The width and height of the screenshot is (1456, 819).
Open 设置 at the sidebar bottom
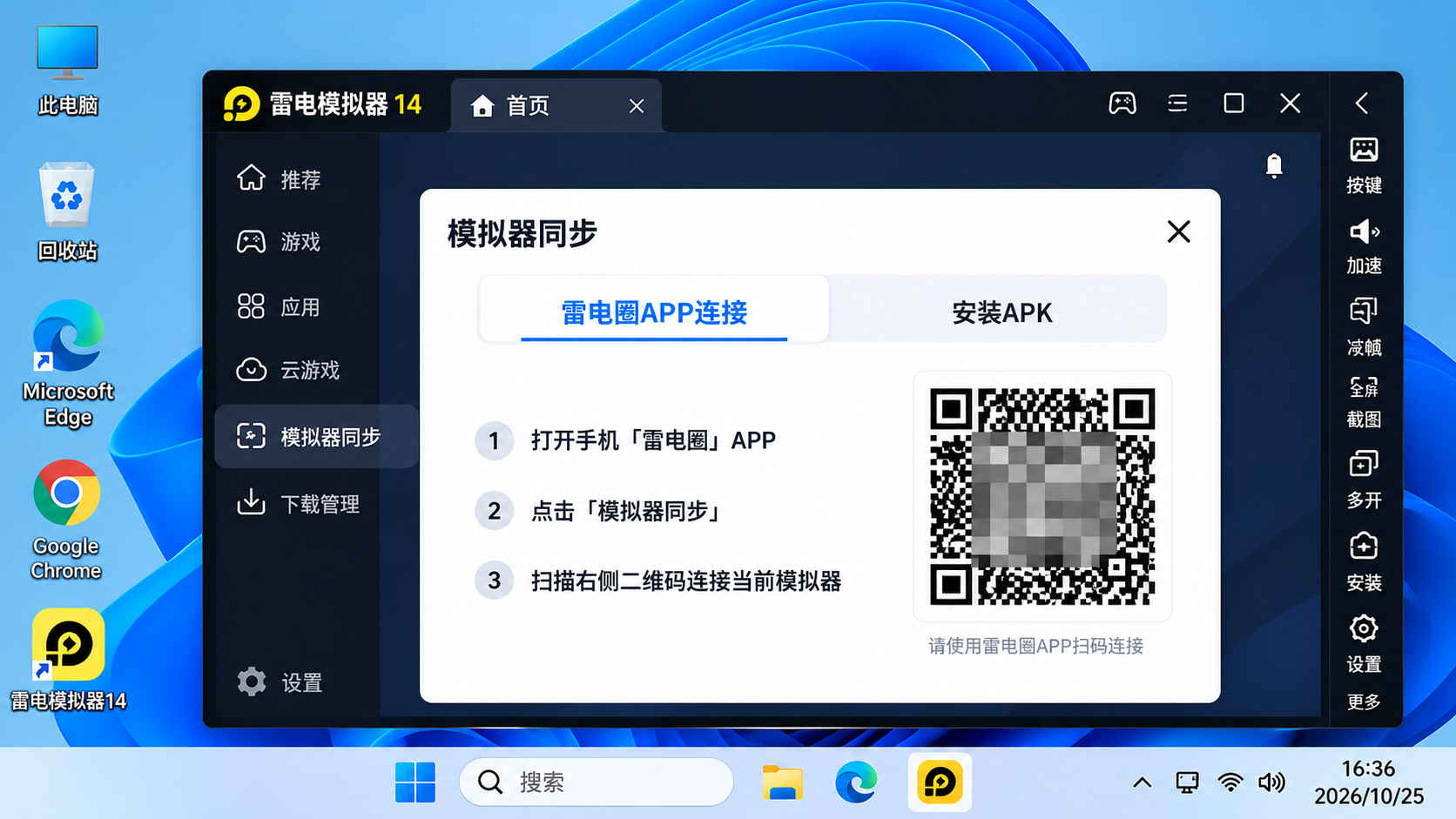(280, 682)
